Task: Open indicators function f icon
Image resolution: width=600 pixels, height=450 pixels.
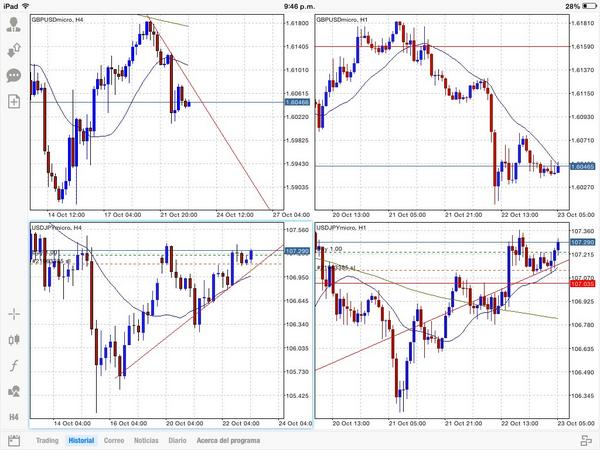Action: [x=14, y=365]
